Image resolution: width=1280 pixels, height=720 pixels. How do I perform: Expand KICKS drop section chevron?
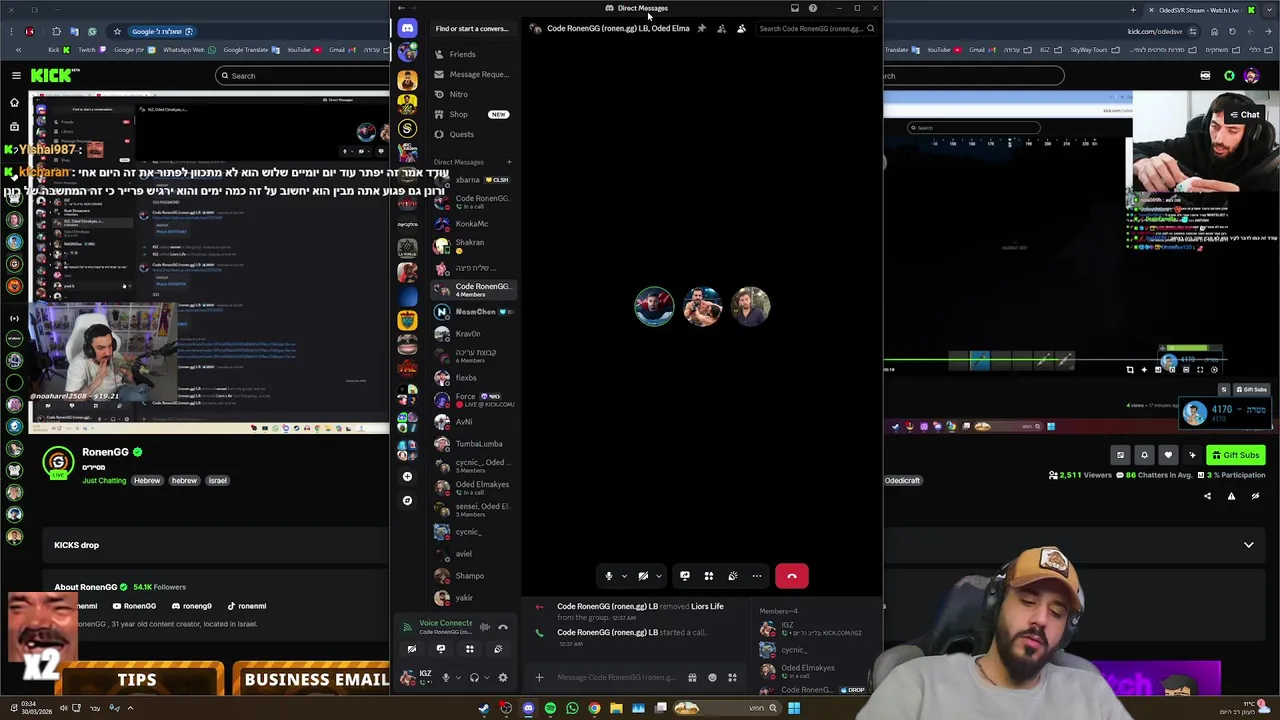pos(1249,545)
